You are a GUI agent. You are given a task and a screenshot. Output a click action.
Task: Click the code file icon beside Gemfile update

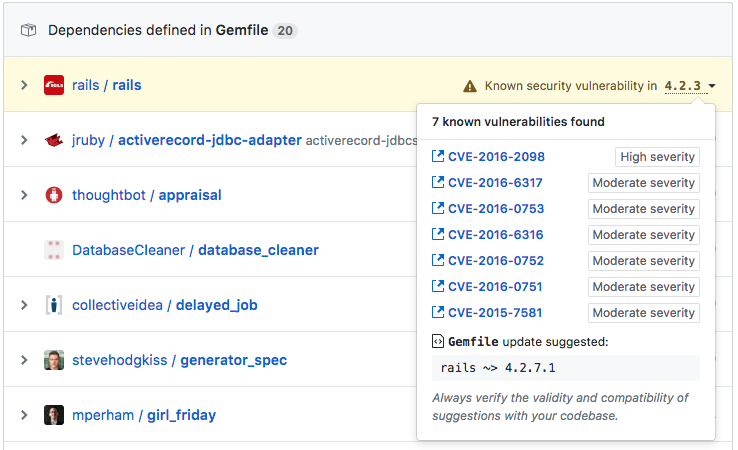coord(438,341)
